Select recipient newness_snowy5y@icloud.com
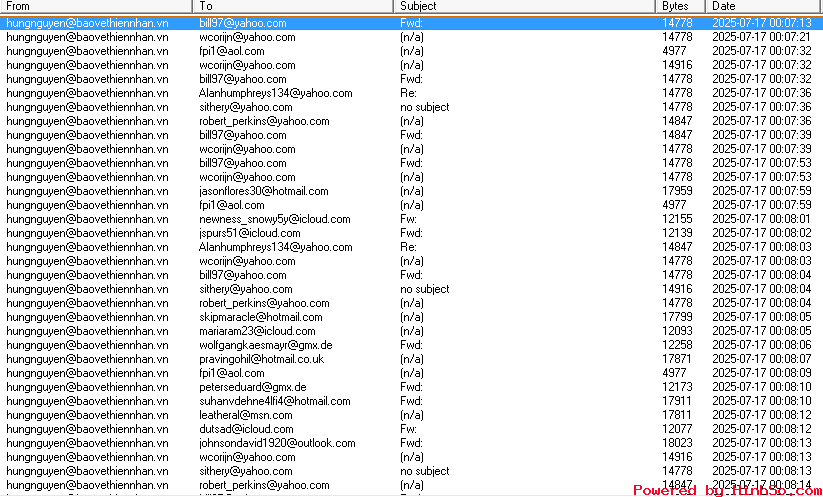The width and height of the screenshot is (823, 497). coord(275,219)
